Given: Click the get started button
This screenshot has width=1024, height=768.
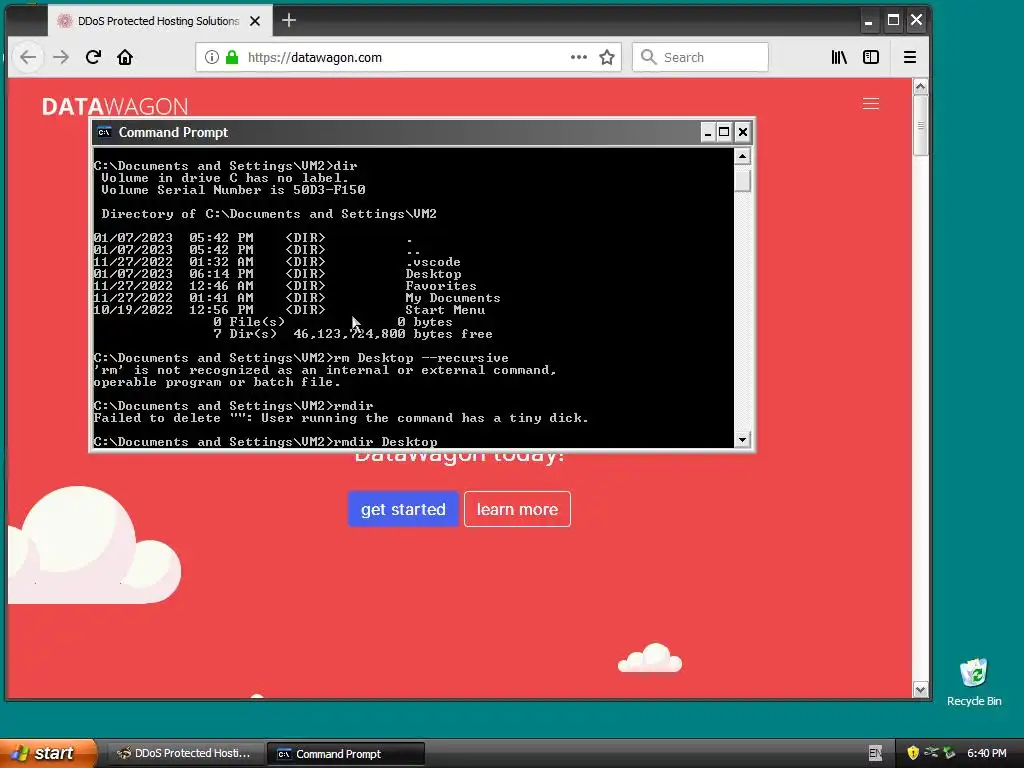Looking at the screenshot, I should (x=403, y=509).
